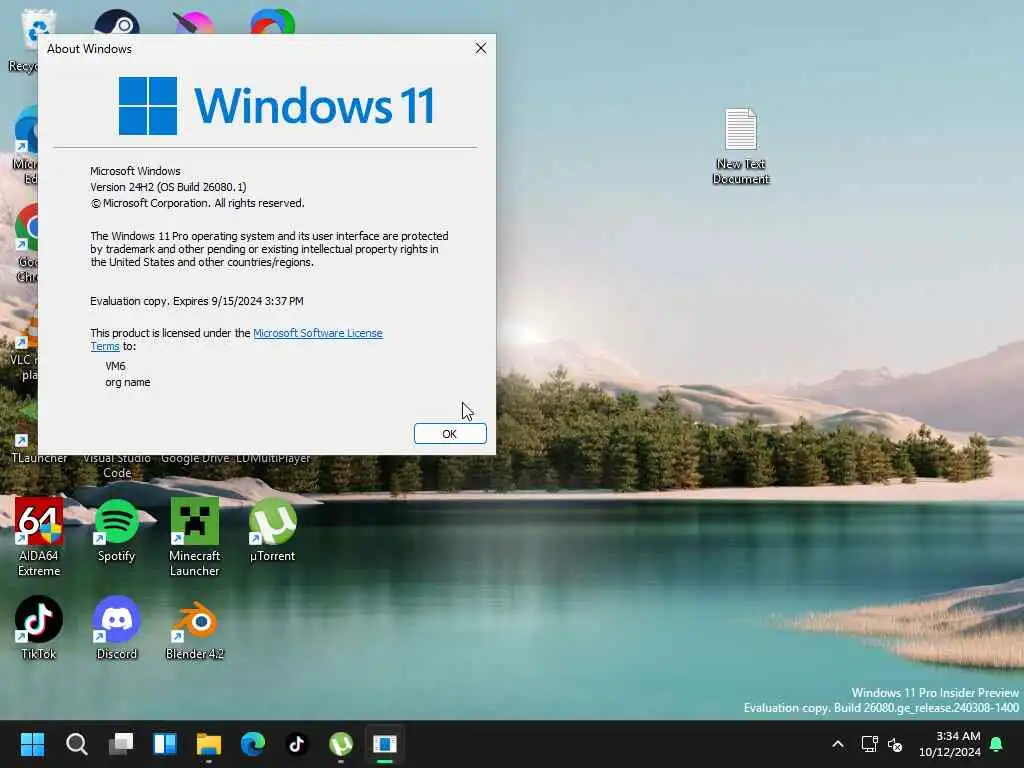Open the AIDA64 Extreme desktop shortcut
Viewport: 1024px width, 768px height.
click(39, 537)
